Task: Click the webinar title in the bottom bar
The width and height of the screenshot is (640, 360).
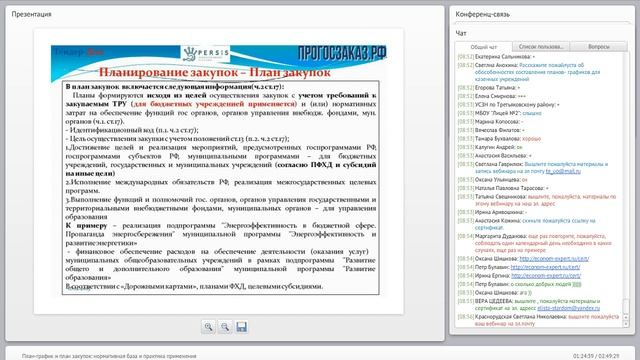Action: (x=109, y=356)
